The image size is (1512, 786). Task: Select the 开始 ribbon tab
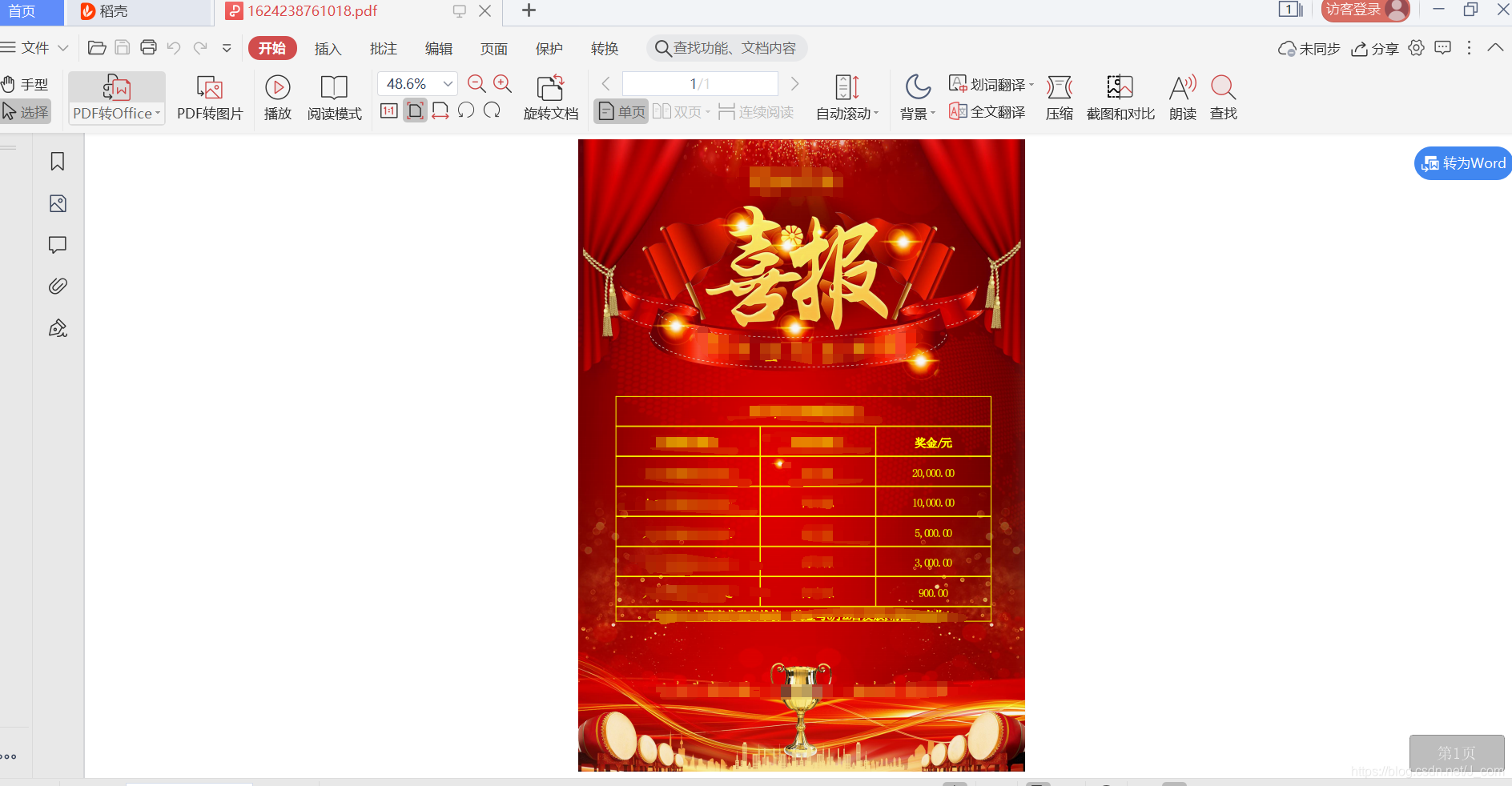(272, 48)
